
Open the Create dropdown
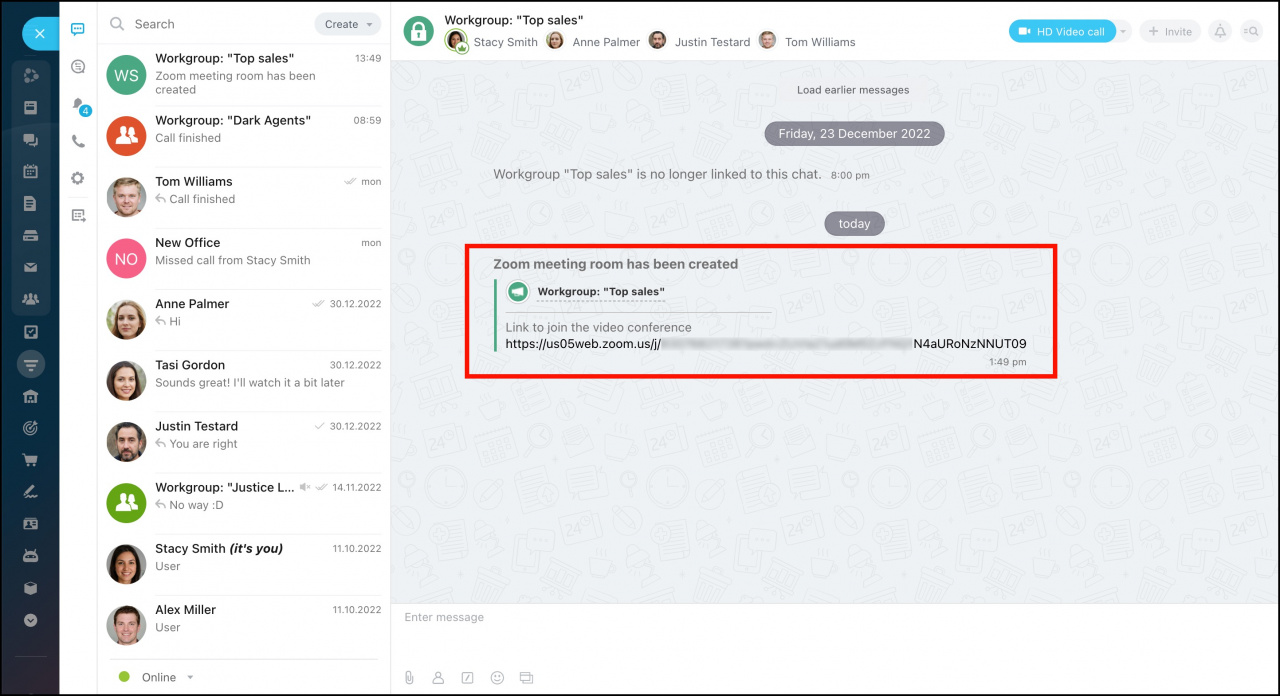click(348, 24)
